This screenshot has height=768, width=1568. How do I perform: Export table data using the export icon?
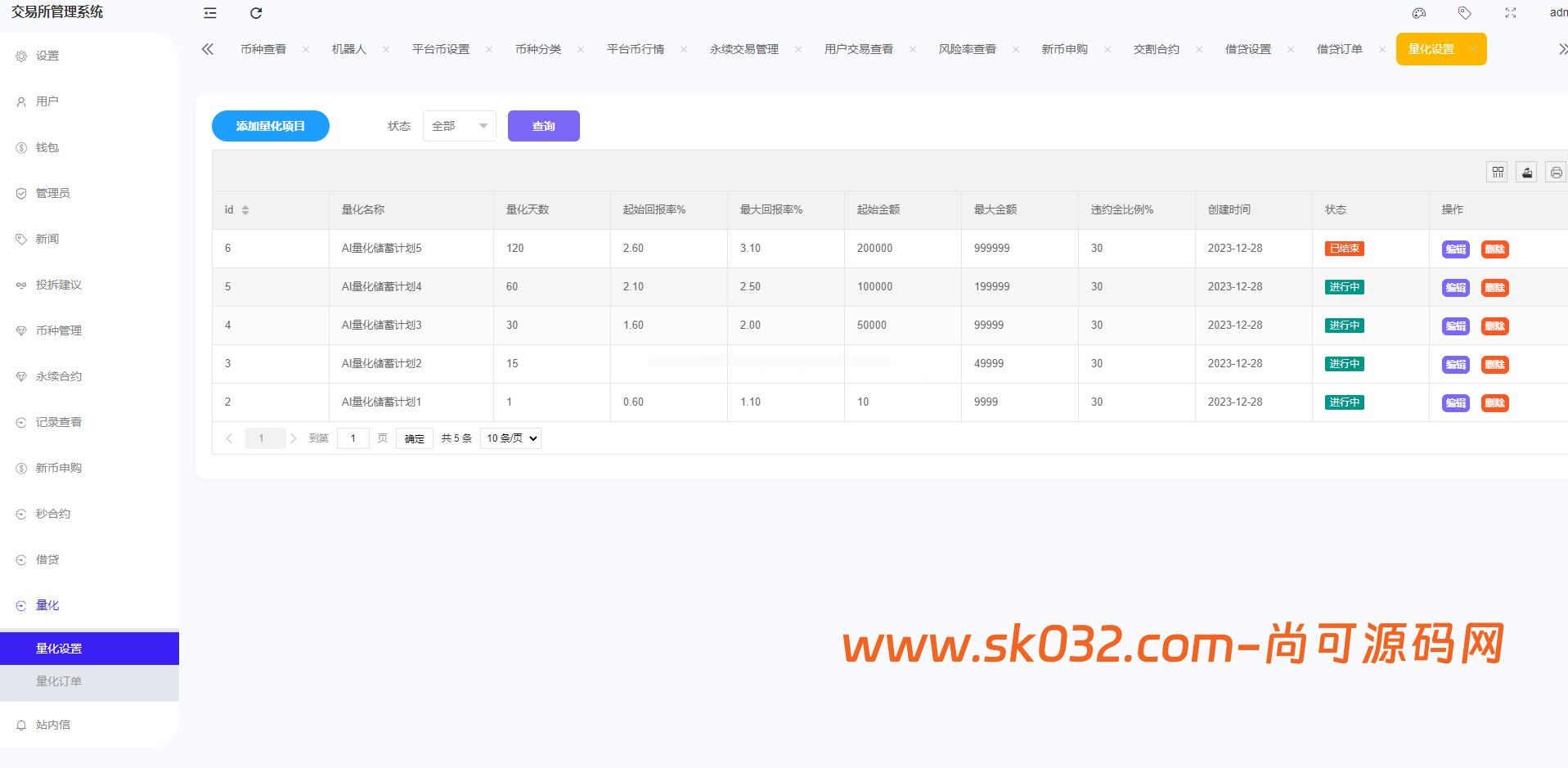coord(1526,172)
